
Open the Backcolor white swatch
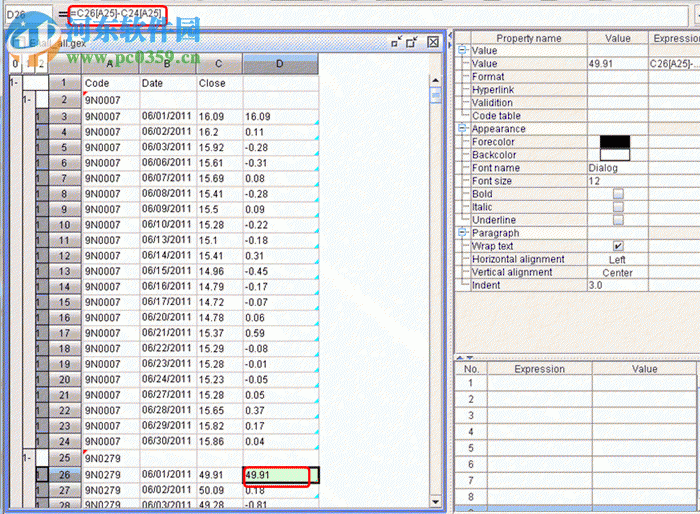tap(614, 155)
